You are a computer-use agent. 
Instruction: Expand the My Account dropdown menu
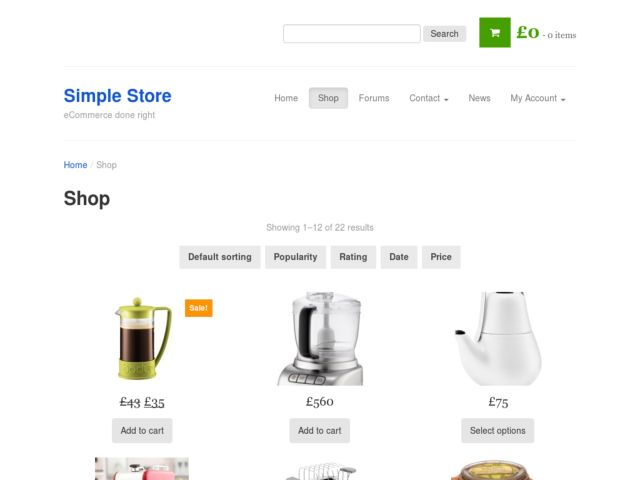click(x=538, y=98)
